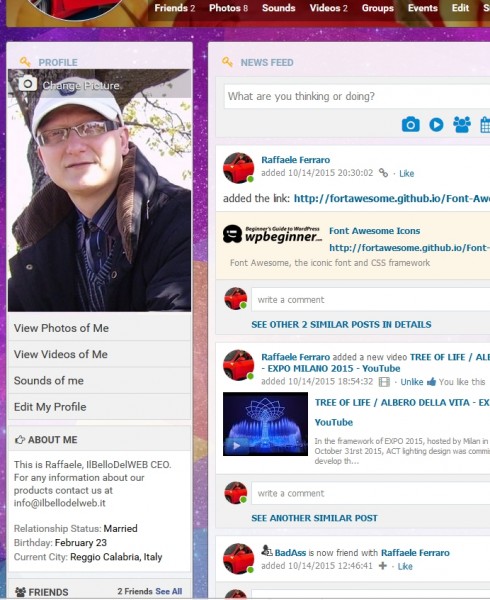Click avatar on BadAss friendship post
This screenshot has width=490, height=600.
239,559
